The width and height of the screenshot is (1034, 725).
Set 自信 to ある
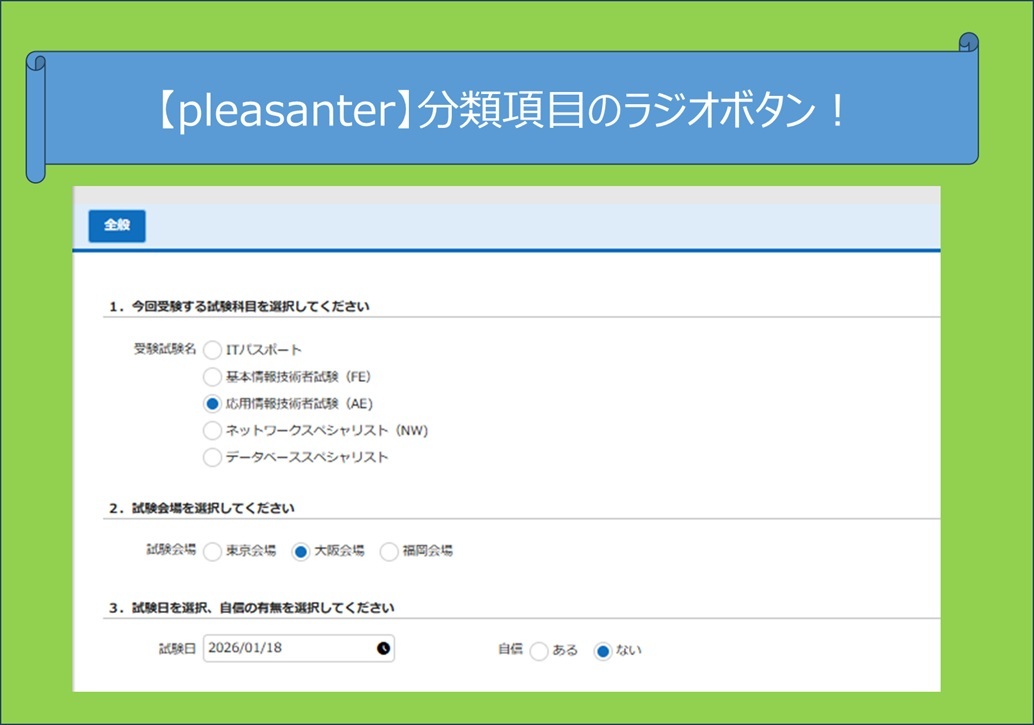(x=539, y=651)
